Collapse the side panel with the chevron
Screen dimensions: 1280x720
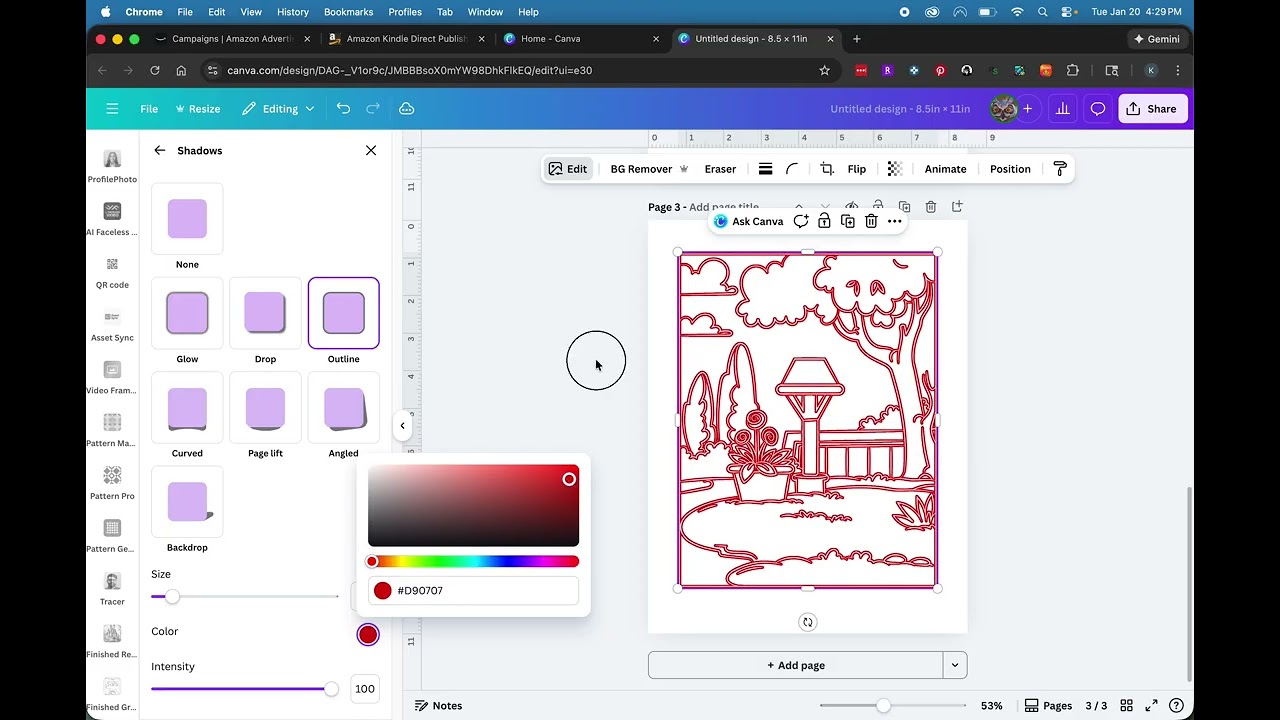tap(402, 426)
